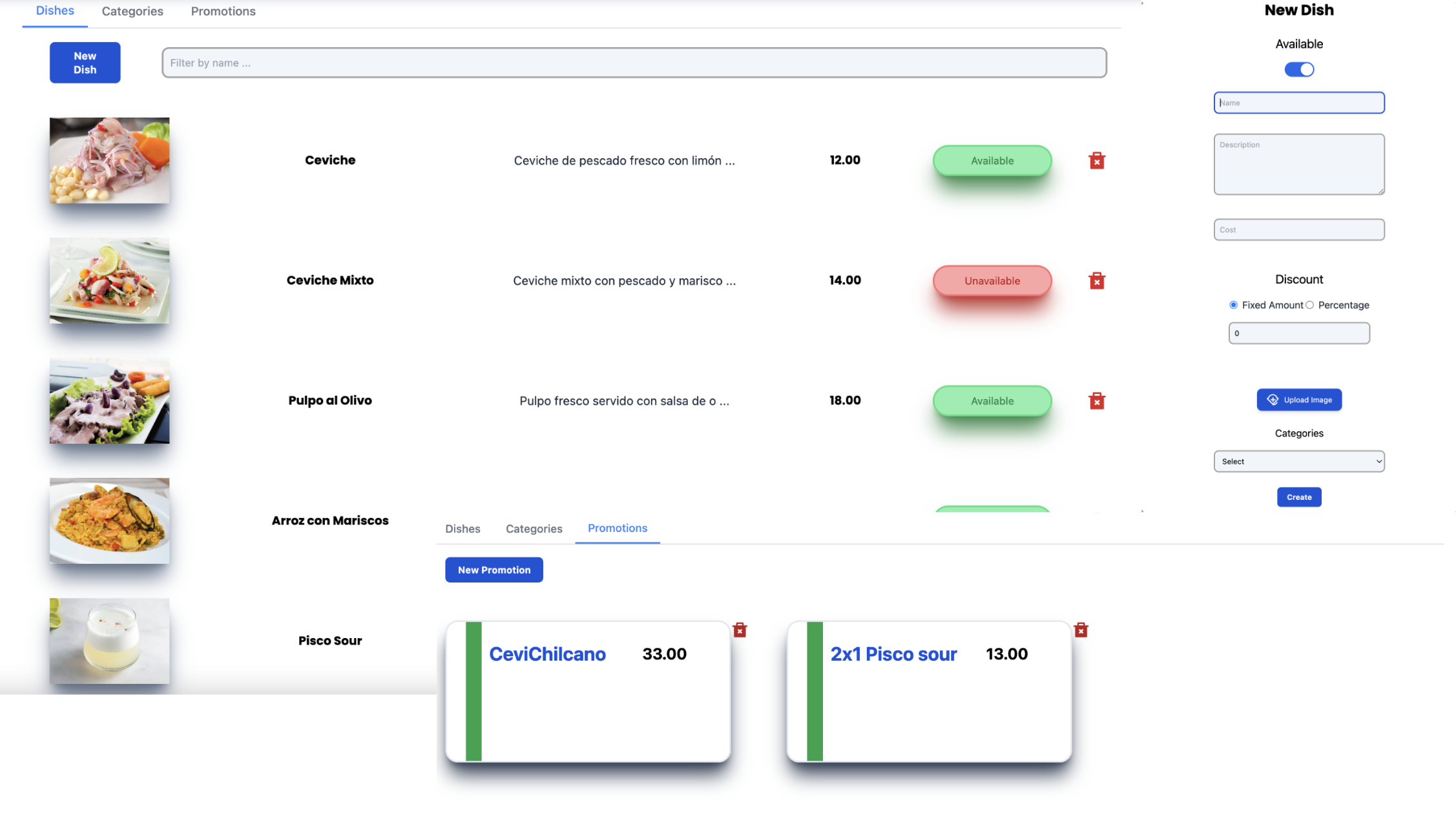
Task: Open the 2x1 Pisco sour promotion title
Action: coord(893,654)
